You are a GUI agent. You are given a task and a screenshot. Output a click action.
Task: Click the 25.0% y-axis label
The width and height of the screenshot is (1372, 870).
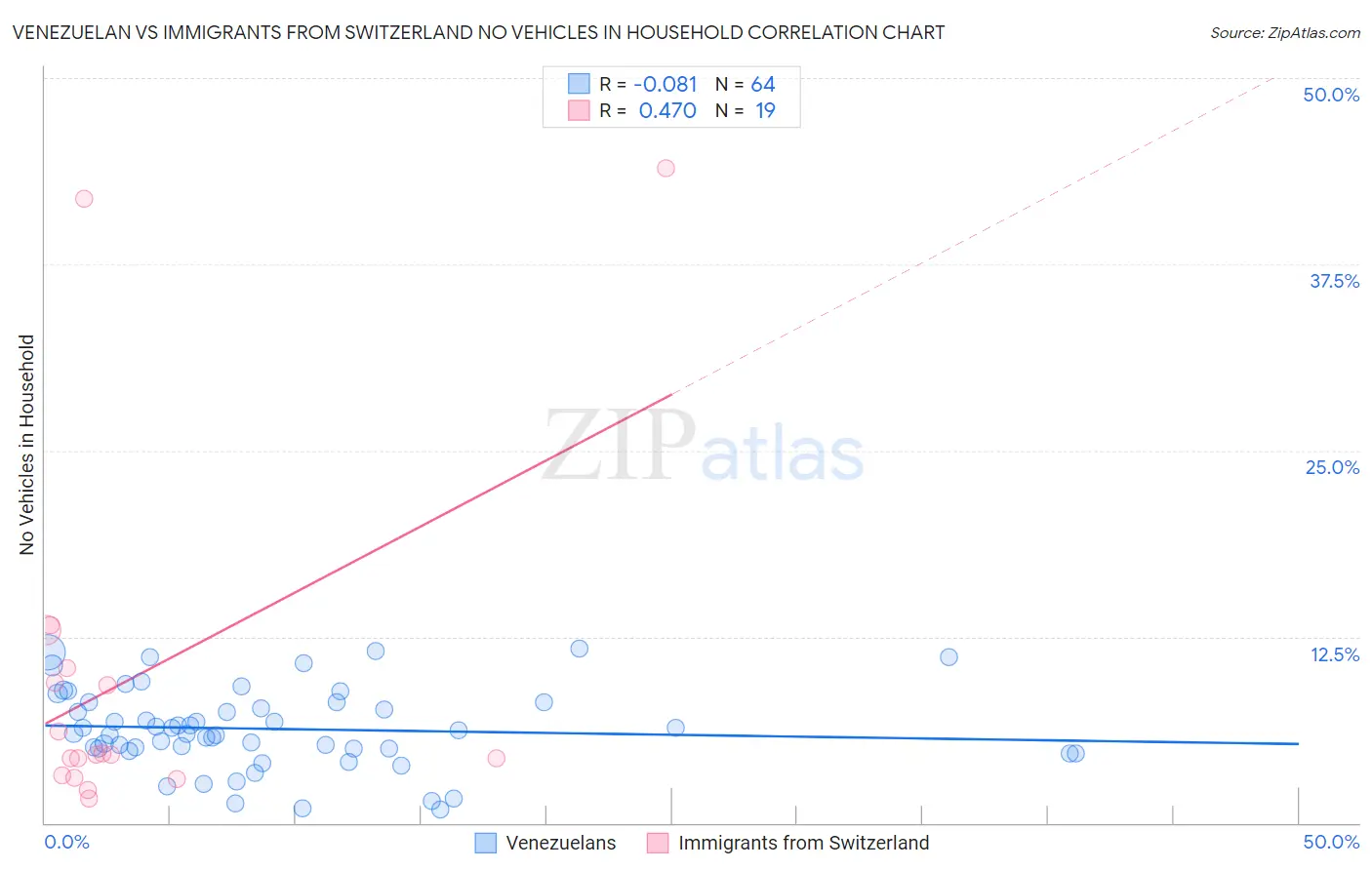click(x=1332, y=467)
